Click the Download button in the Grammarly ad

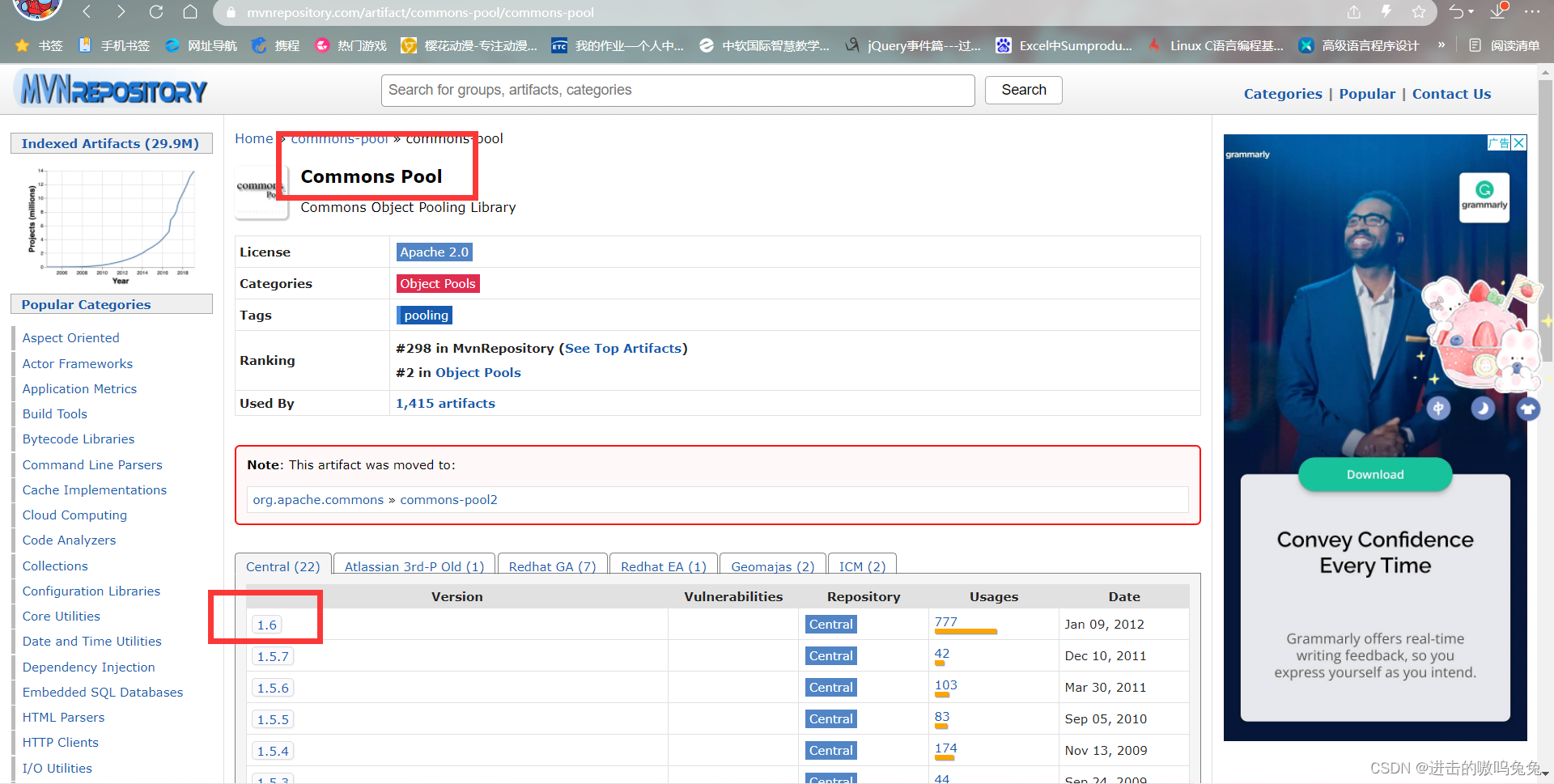[x=1375, y=474]
